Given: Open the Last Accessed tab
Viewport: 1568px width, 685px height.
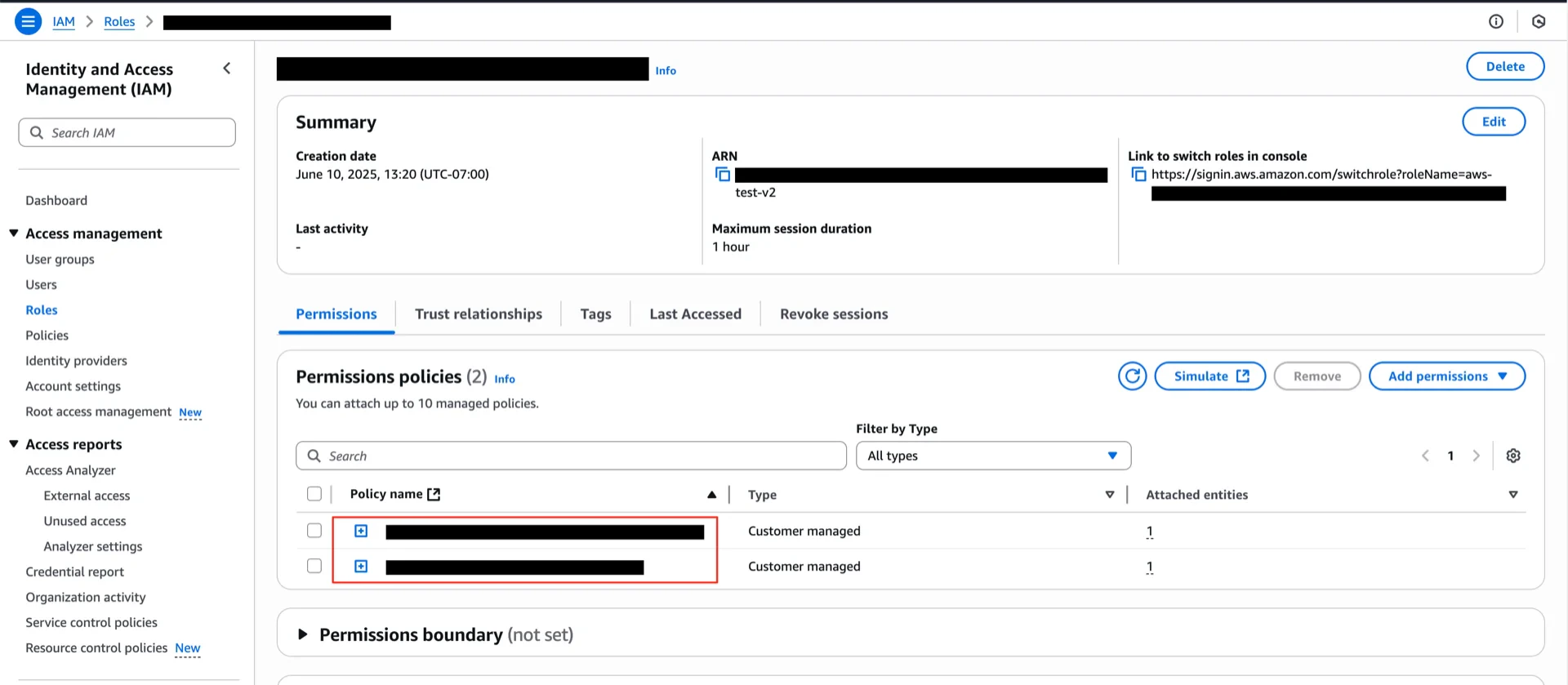Looking at the screenshot, I should pyautogui.click(x=695, y=314).
